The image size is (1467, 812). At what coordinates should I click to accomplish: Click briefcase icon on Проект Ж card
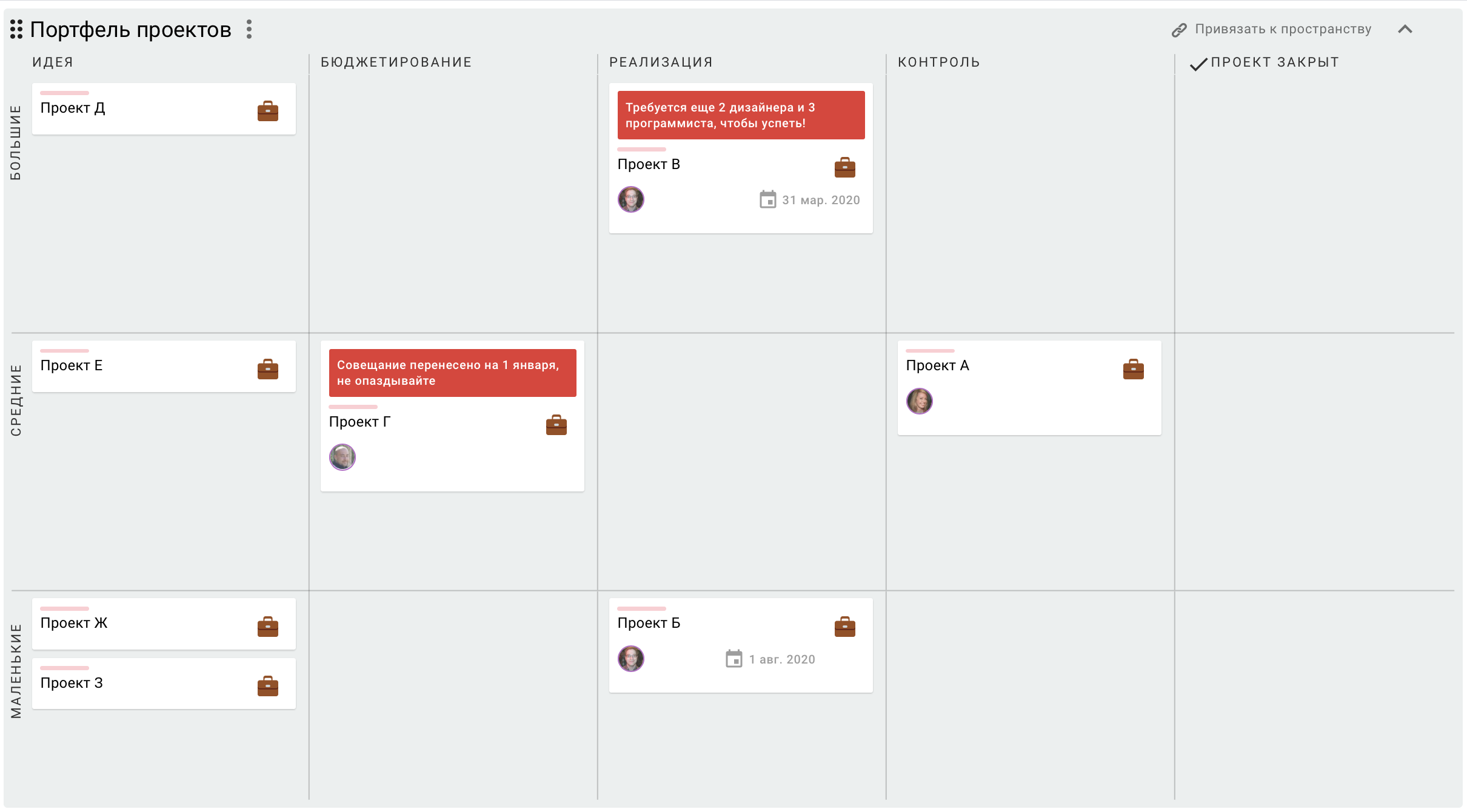[x=267, y=627]
